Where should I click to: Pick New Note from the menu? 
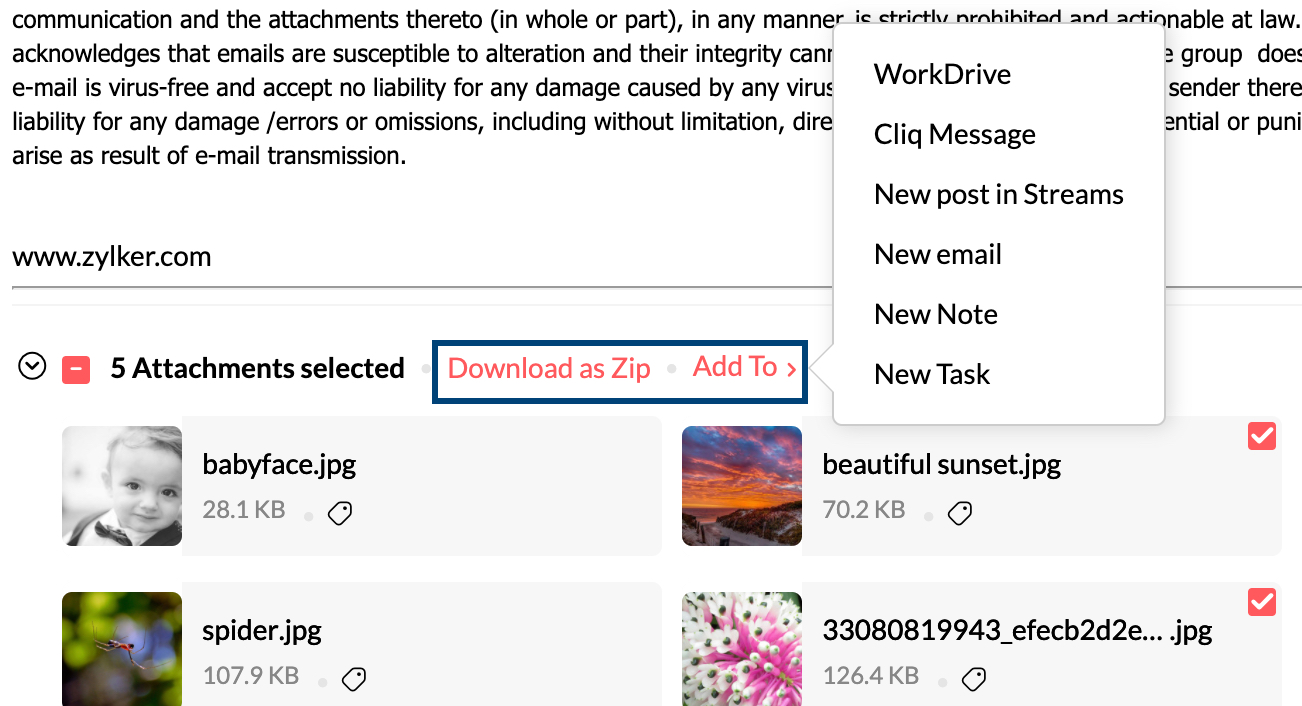click(935, 314)
